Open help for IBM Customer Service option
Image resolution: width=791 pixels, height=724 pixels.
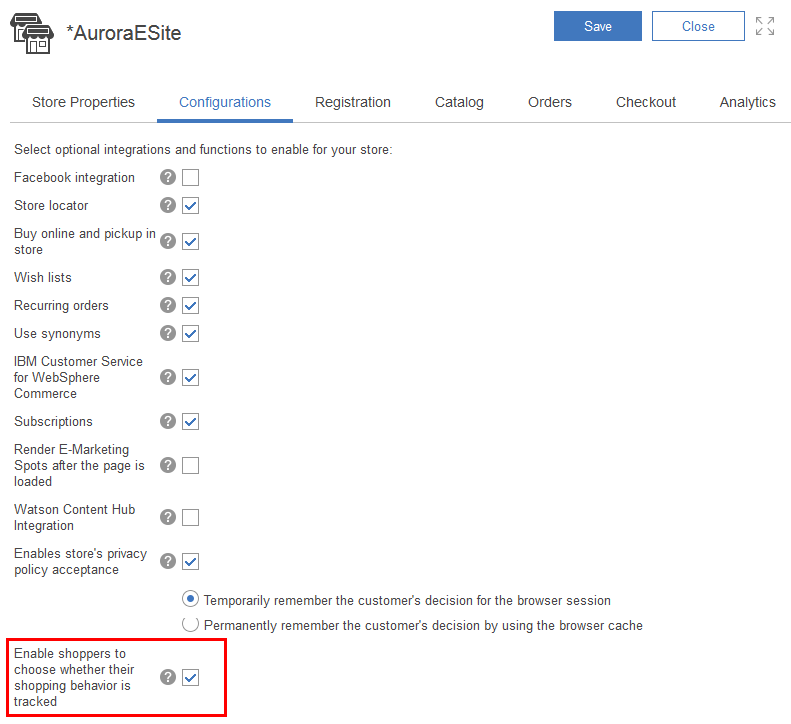click(x=168, y=377)
